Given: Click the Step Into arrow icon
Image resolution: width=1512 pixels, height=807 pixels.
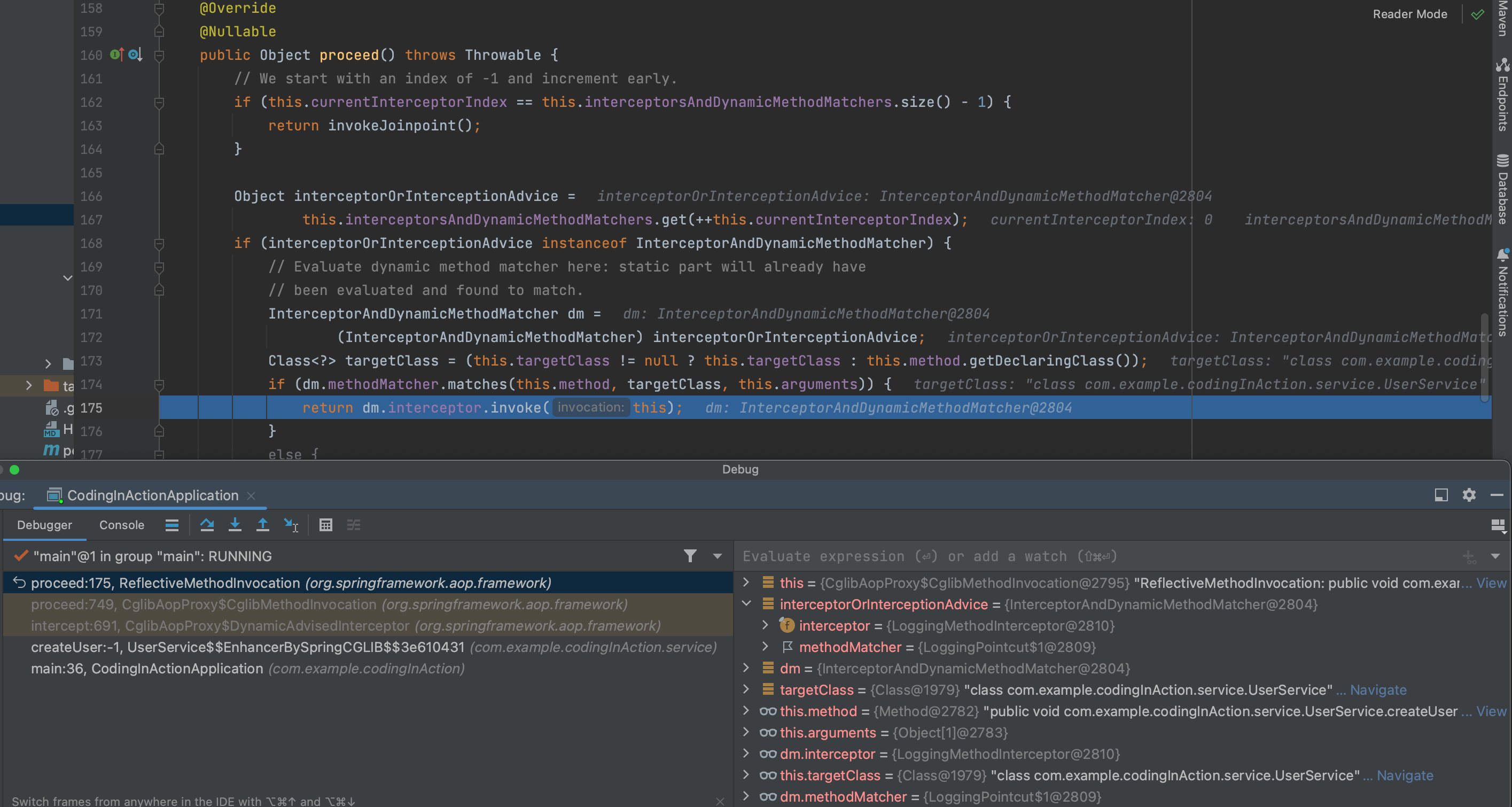Looking at the screenshot, I should (x=235, y=524).
